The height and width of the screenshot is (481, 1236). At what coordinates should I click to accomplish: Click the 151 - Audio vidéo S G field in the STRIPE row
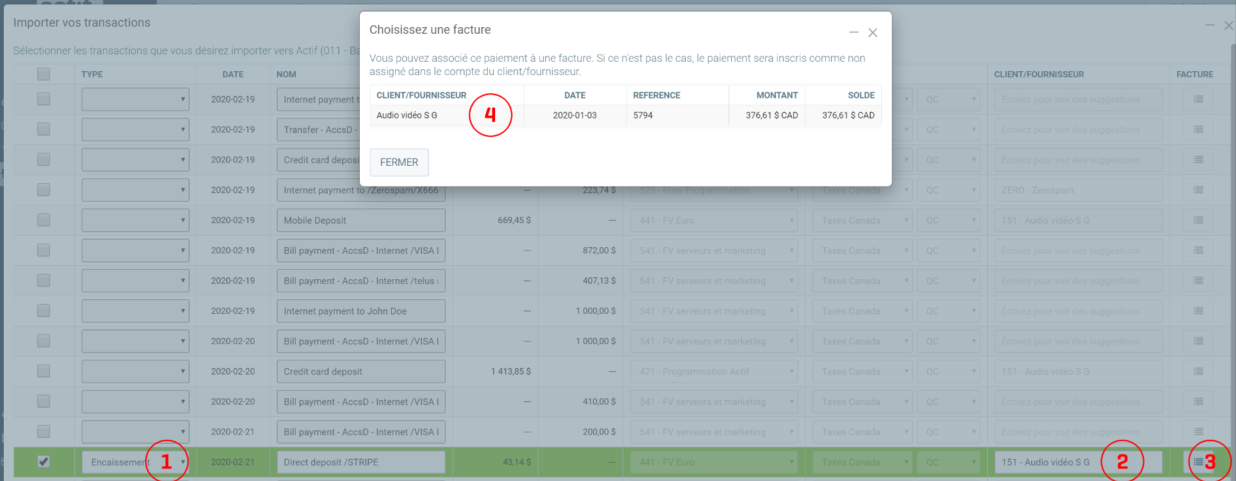pyautogui.click(x=1078, y=462)
